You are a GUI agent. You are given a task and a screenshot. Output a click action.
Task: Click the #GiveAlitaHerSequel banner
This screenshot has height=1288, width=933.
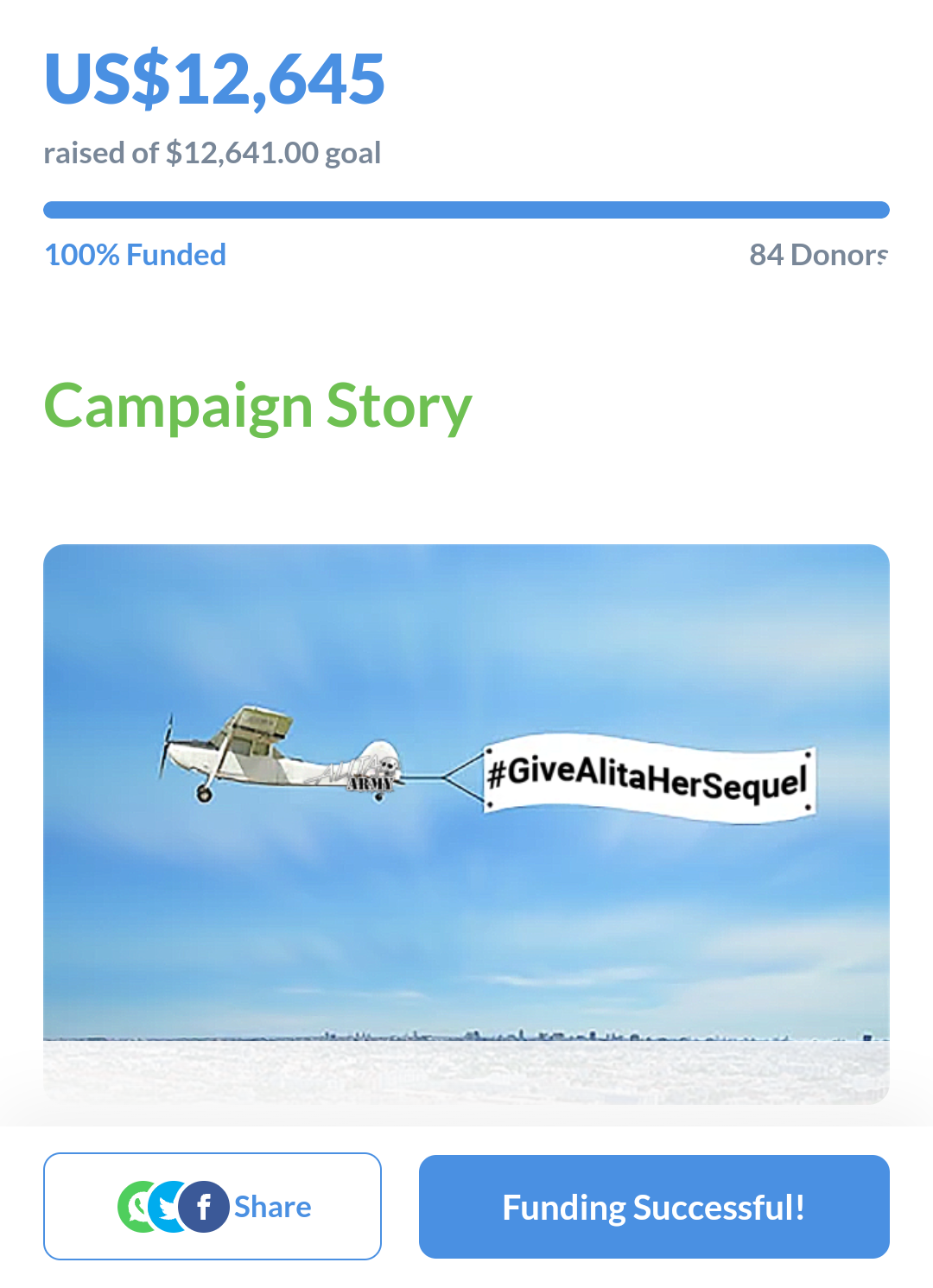click(x=649, y=778)
